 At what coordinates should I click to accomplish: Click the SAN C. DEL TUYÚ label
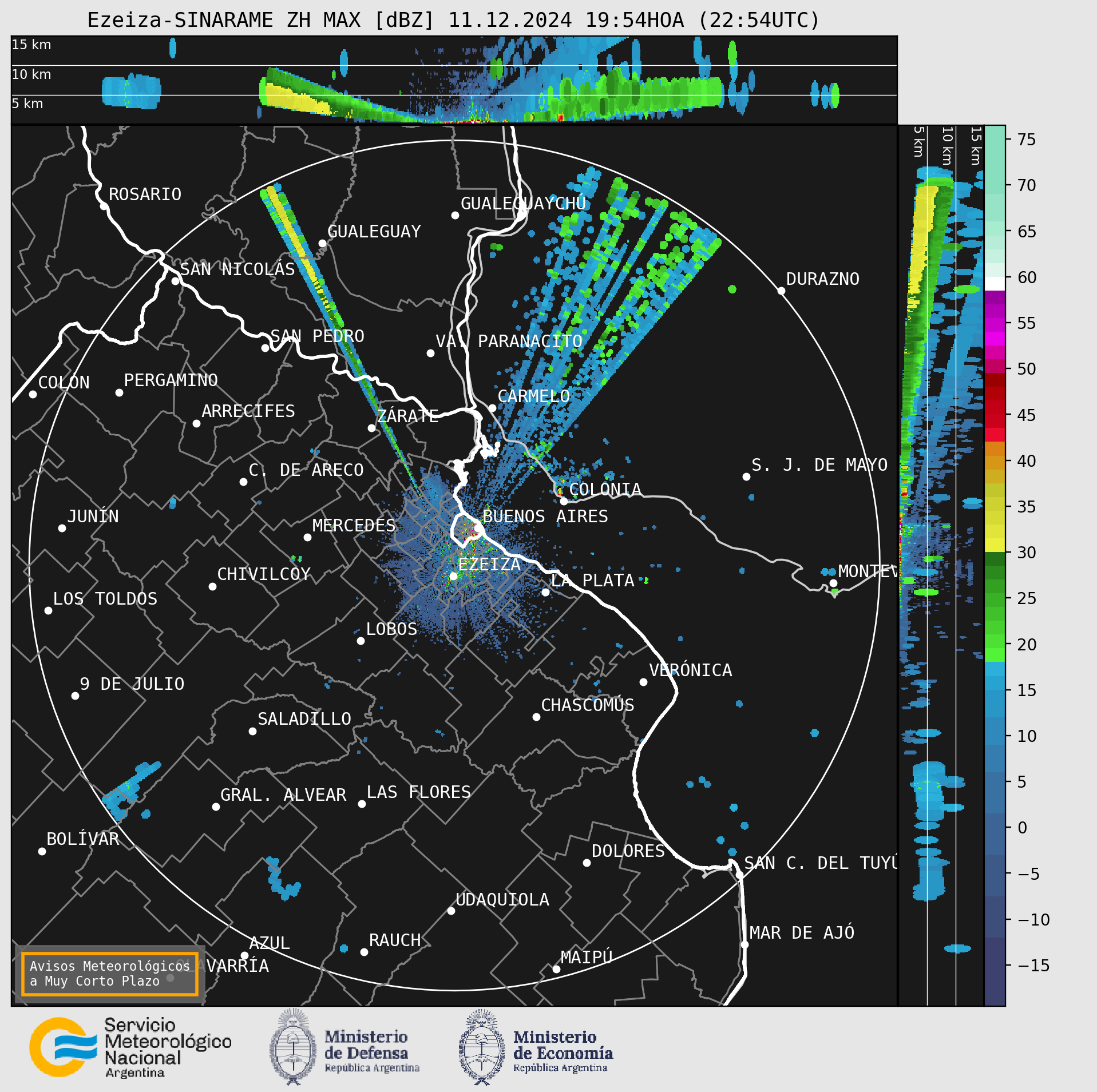(x=820, y=863)
